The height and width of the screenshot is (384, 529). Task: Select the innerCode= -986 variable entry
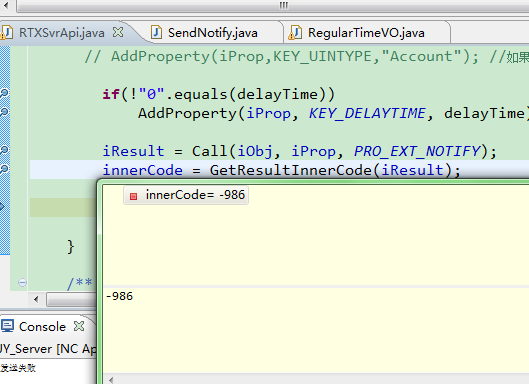click(186, 195)
